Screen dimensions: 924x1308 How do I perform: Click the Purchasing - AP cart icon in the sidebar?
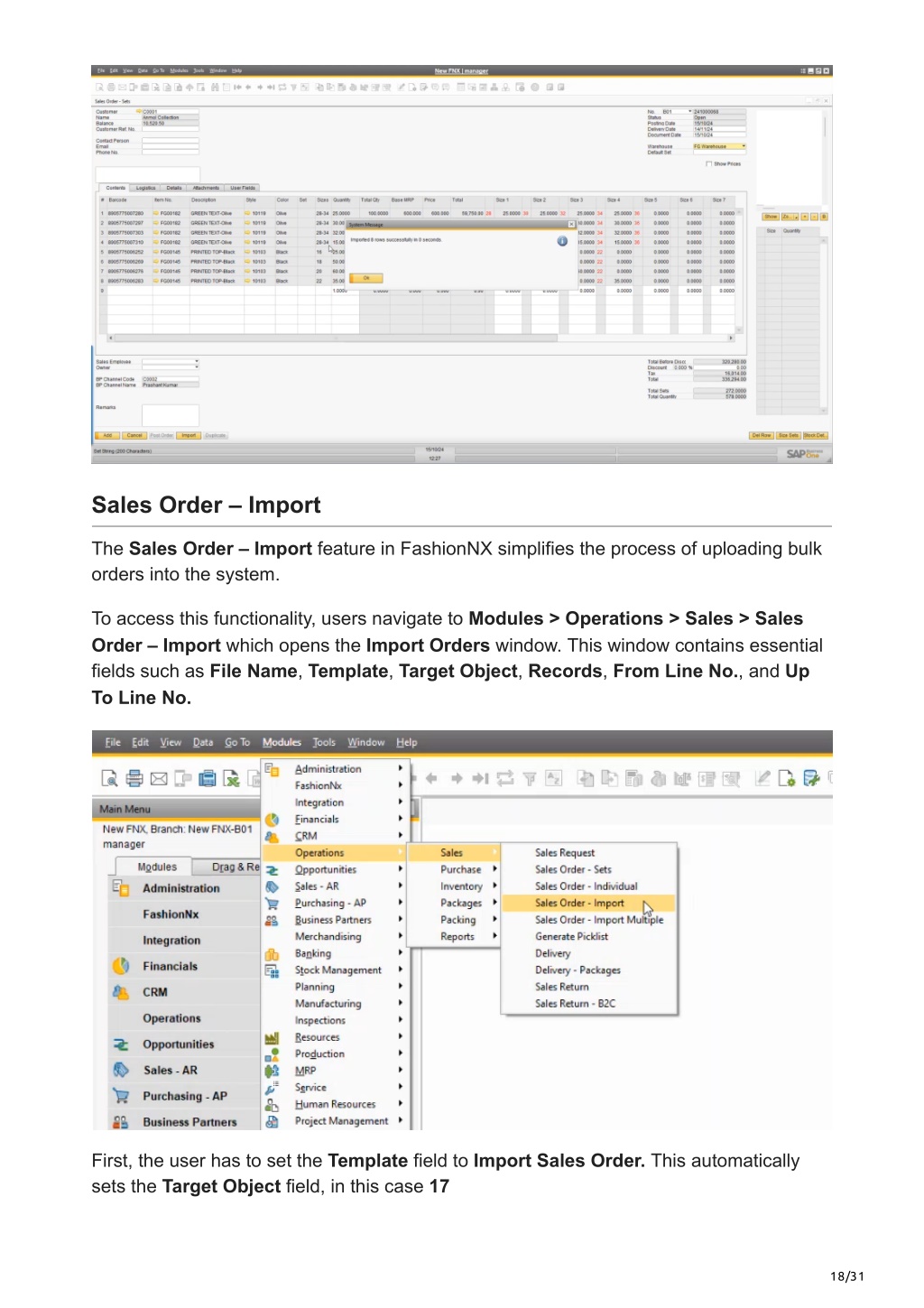(x=120, y=1096)
